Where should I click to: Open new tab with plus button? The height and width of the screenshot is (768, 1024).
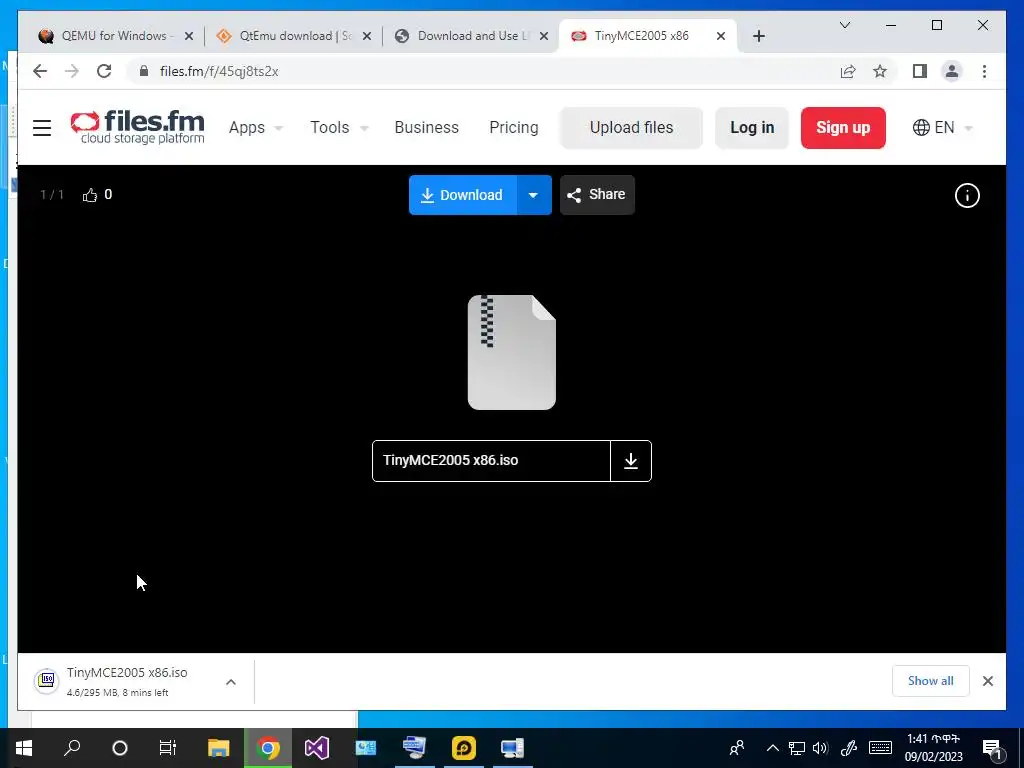point(758,36)
